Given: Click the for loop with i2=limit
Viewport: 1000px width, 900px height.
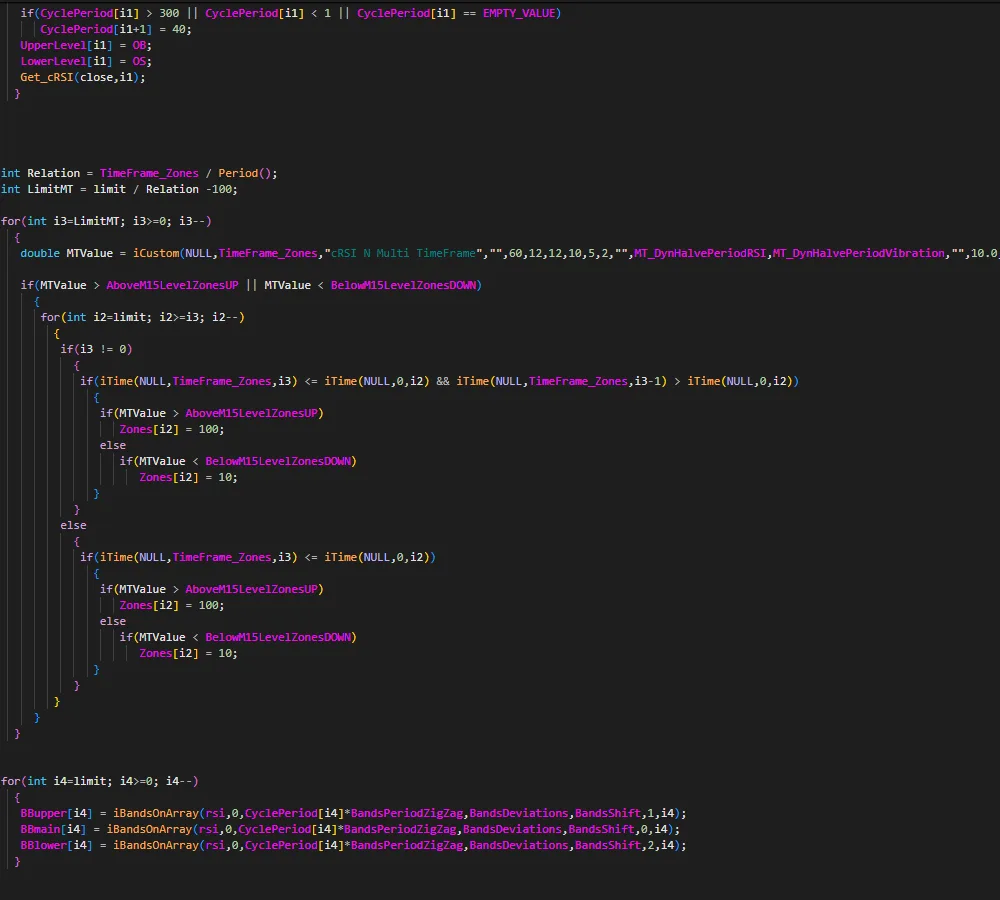Looking at the screenshot, I should tap(142, 317).
